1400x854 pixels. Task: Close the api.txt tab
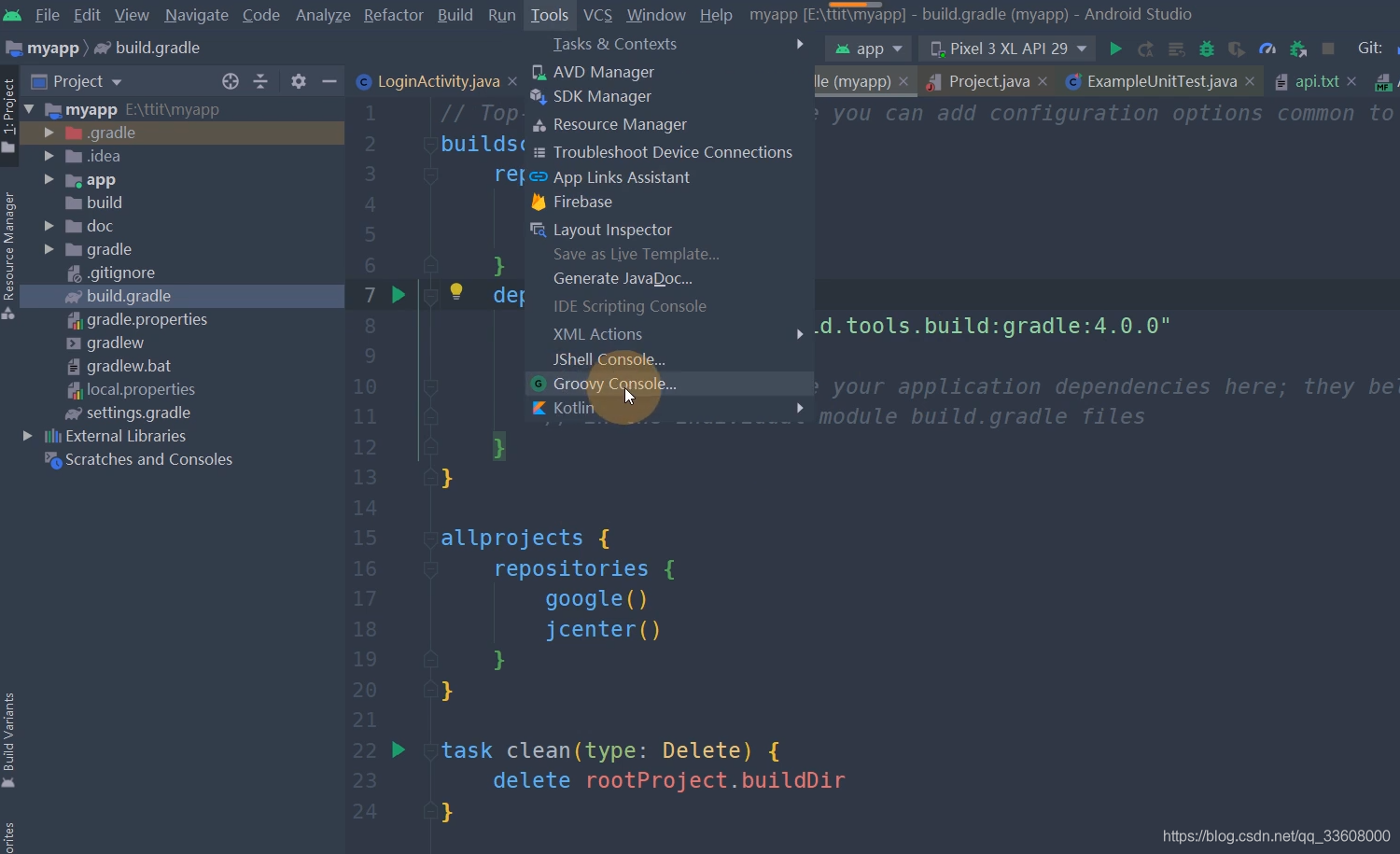[1351, 81]
